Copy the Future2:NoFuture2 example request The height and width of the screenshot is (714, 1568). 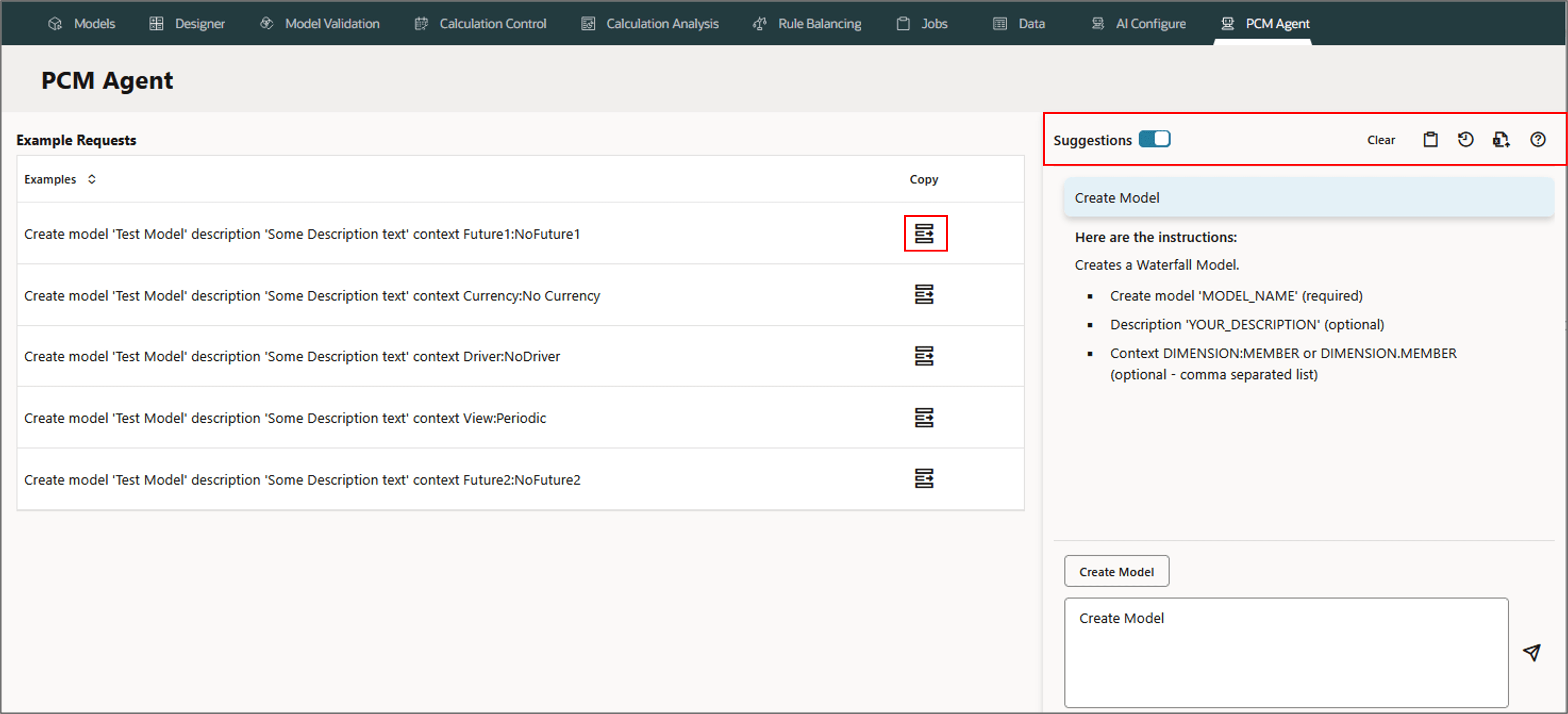[924, 479]
